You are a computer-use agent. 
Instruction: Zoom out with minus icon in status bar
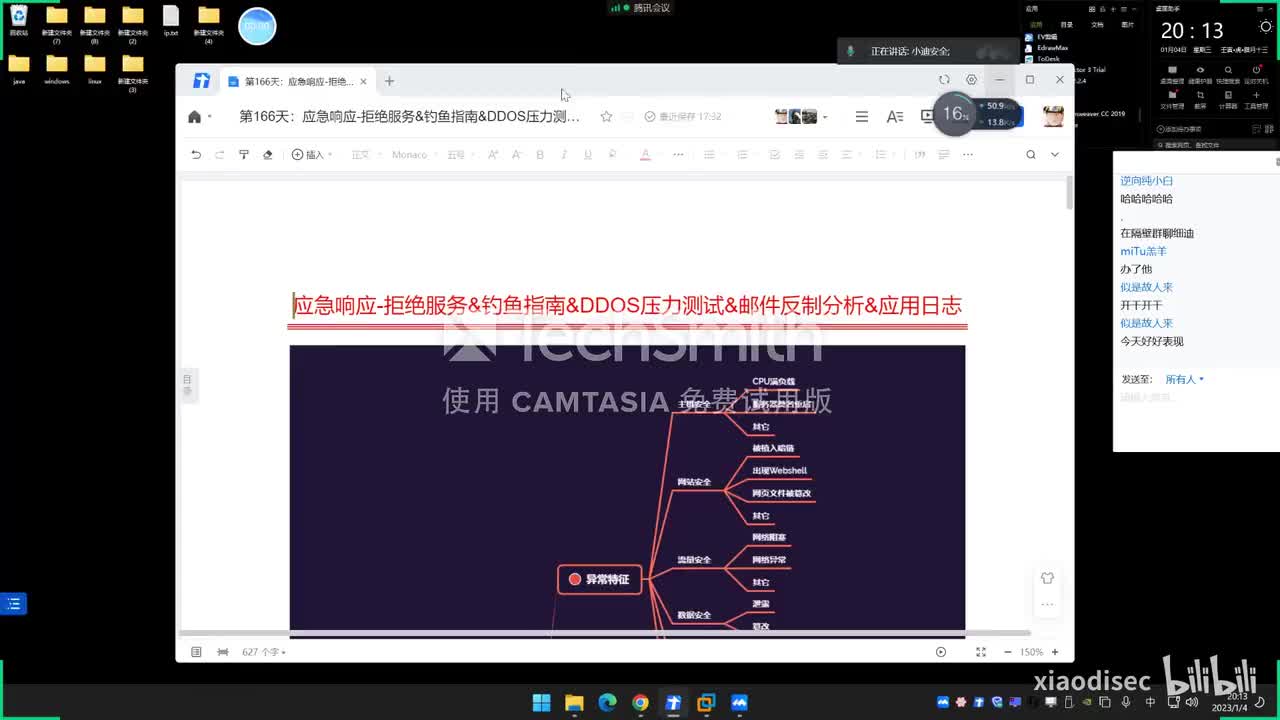point(1006,652)
